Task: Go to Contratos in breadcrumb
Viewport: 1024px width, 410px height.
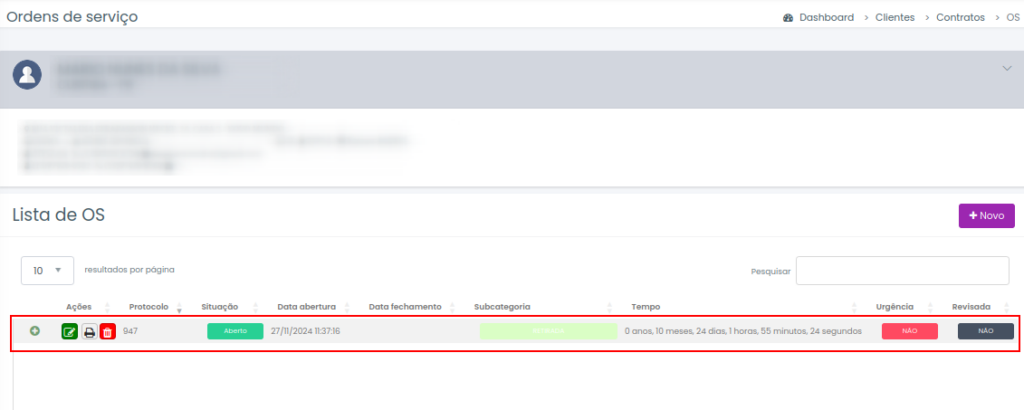Action: pos(960,18)
